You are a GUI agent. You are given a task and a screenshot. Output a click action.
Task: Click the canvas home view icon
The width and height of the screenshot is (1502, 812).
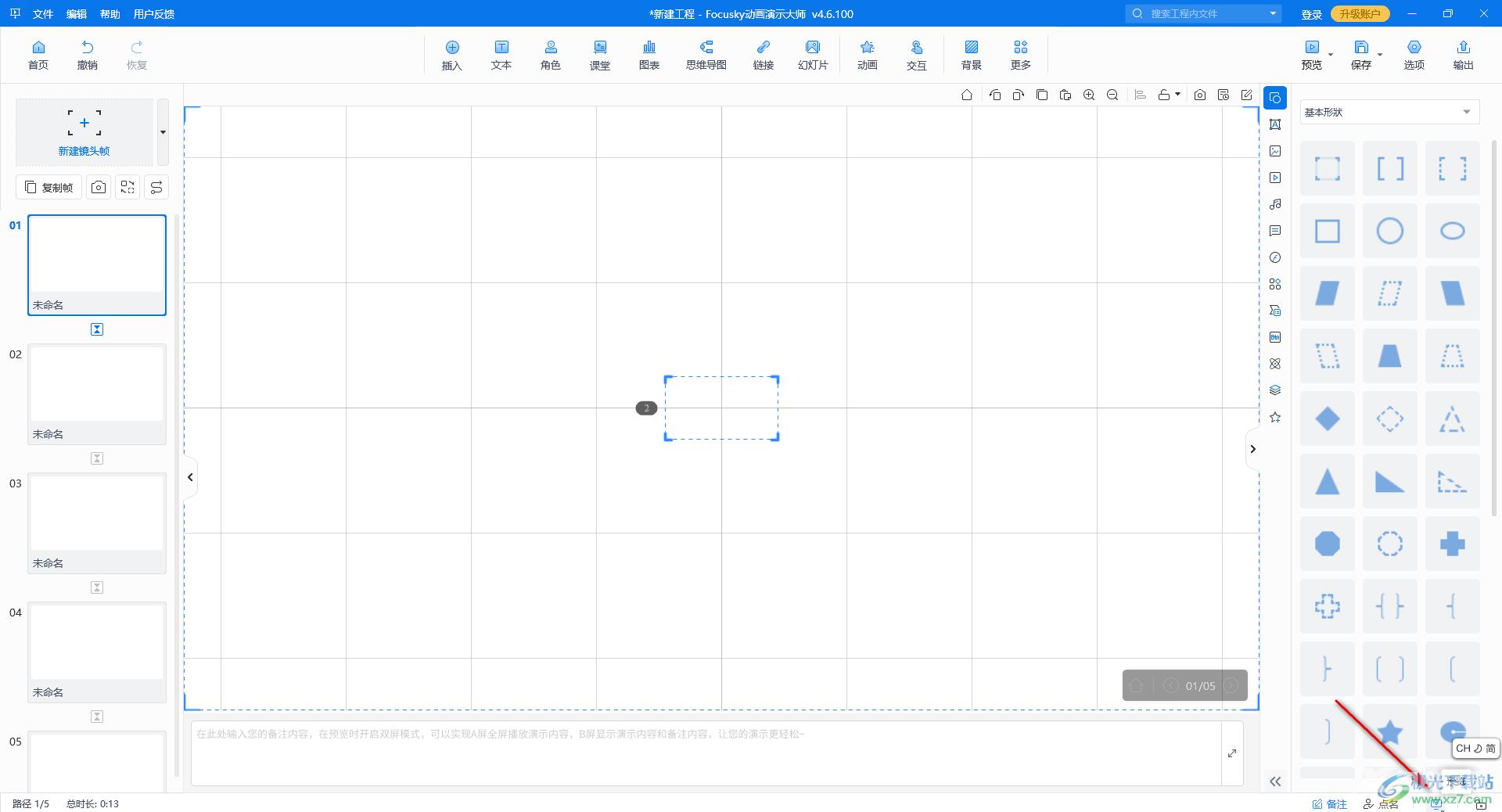[967, 95]
